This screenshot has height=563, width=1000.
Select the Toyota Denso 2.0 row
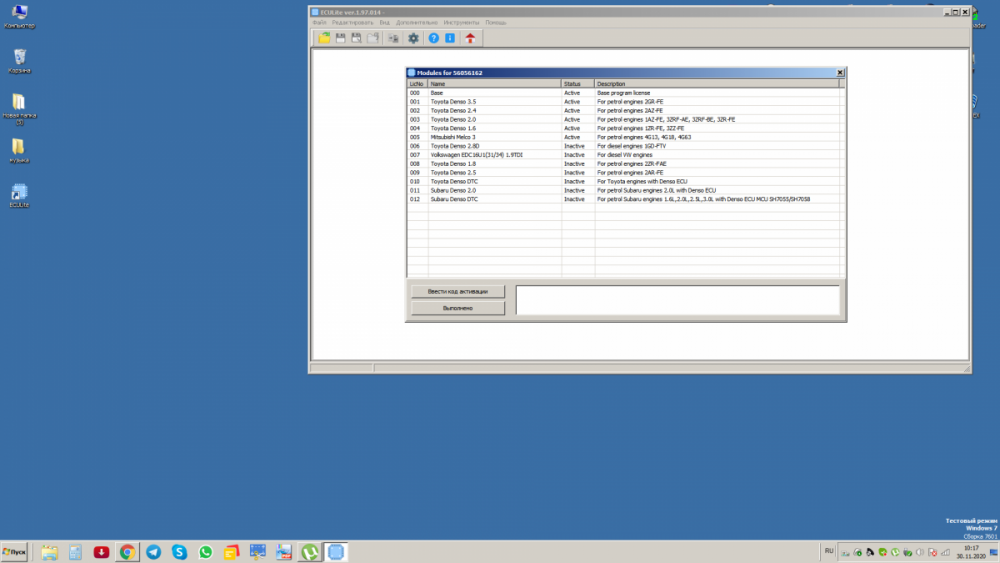[x=624, y=119]
